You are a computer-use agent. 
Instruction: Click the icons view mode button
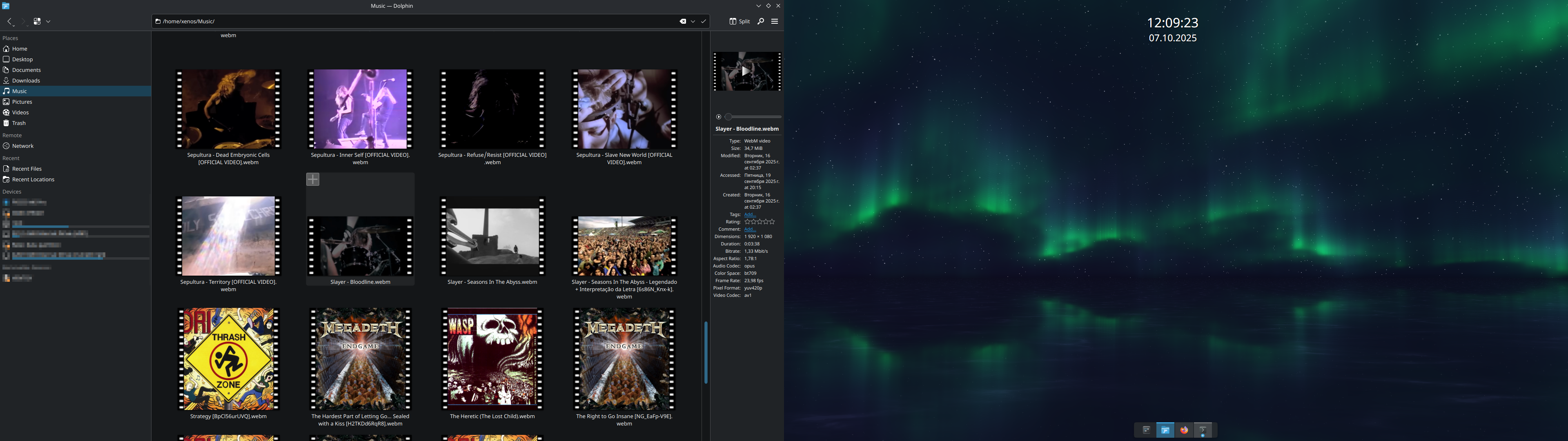click(x=37, y=21)
